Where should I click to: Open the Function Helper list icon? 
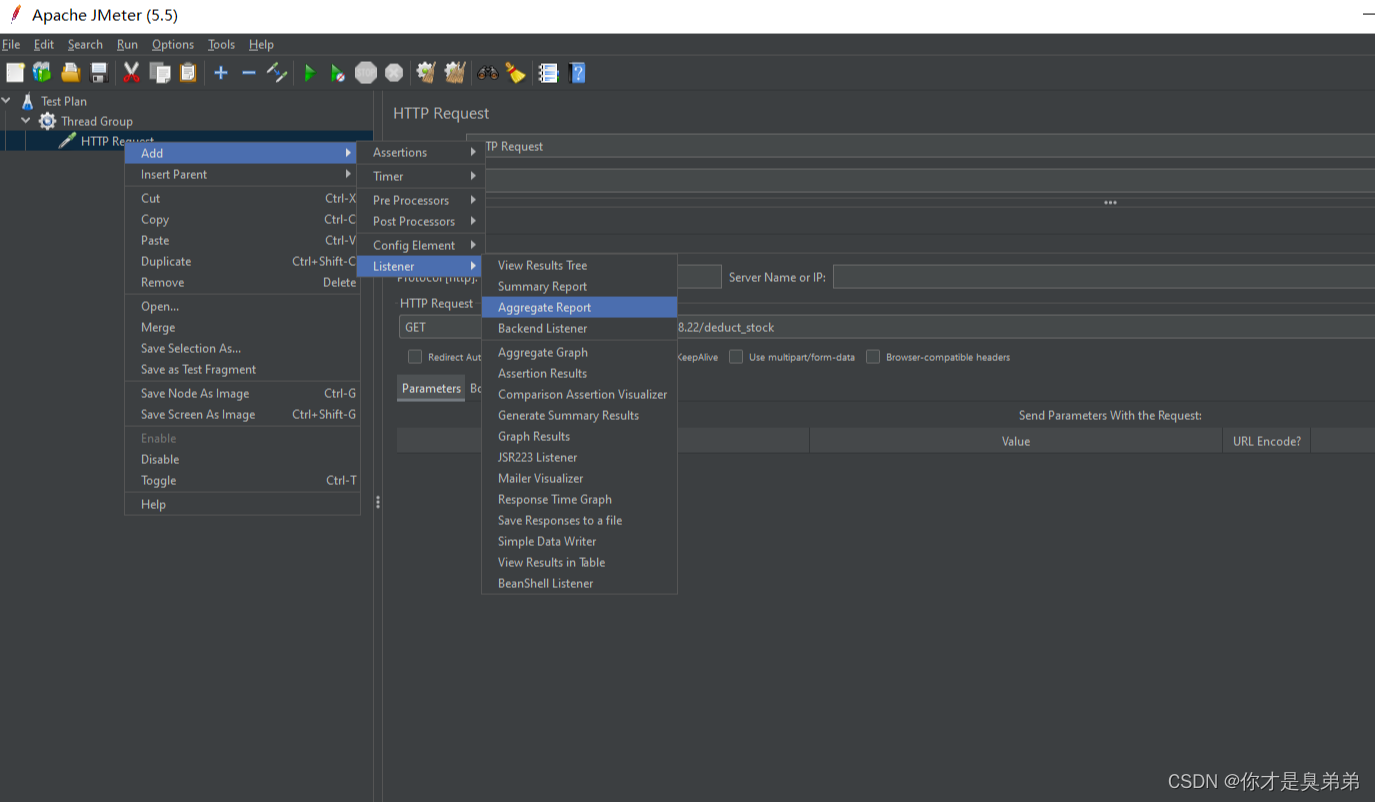coord(548,72)
